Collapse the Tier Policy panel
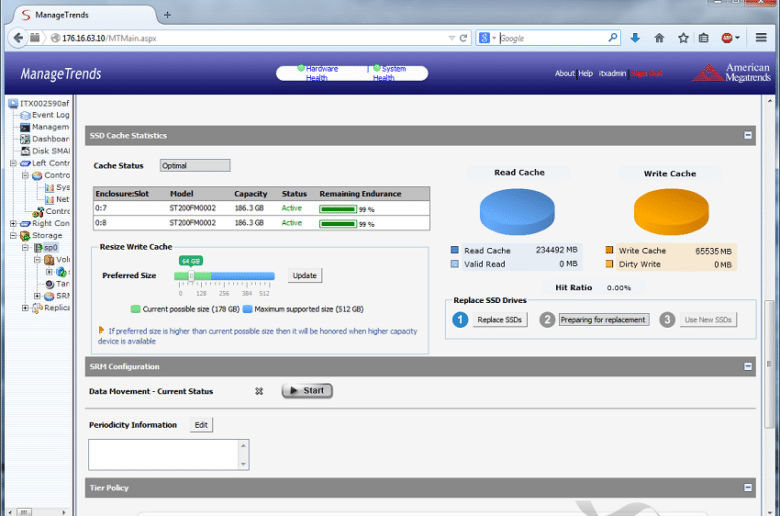 (747, 488)
